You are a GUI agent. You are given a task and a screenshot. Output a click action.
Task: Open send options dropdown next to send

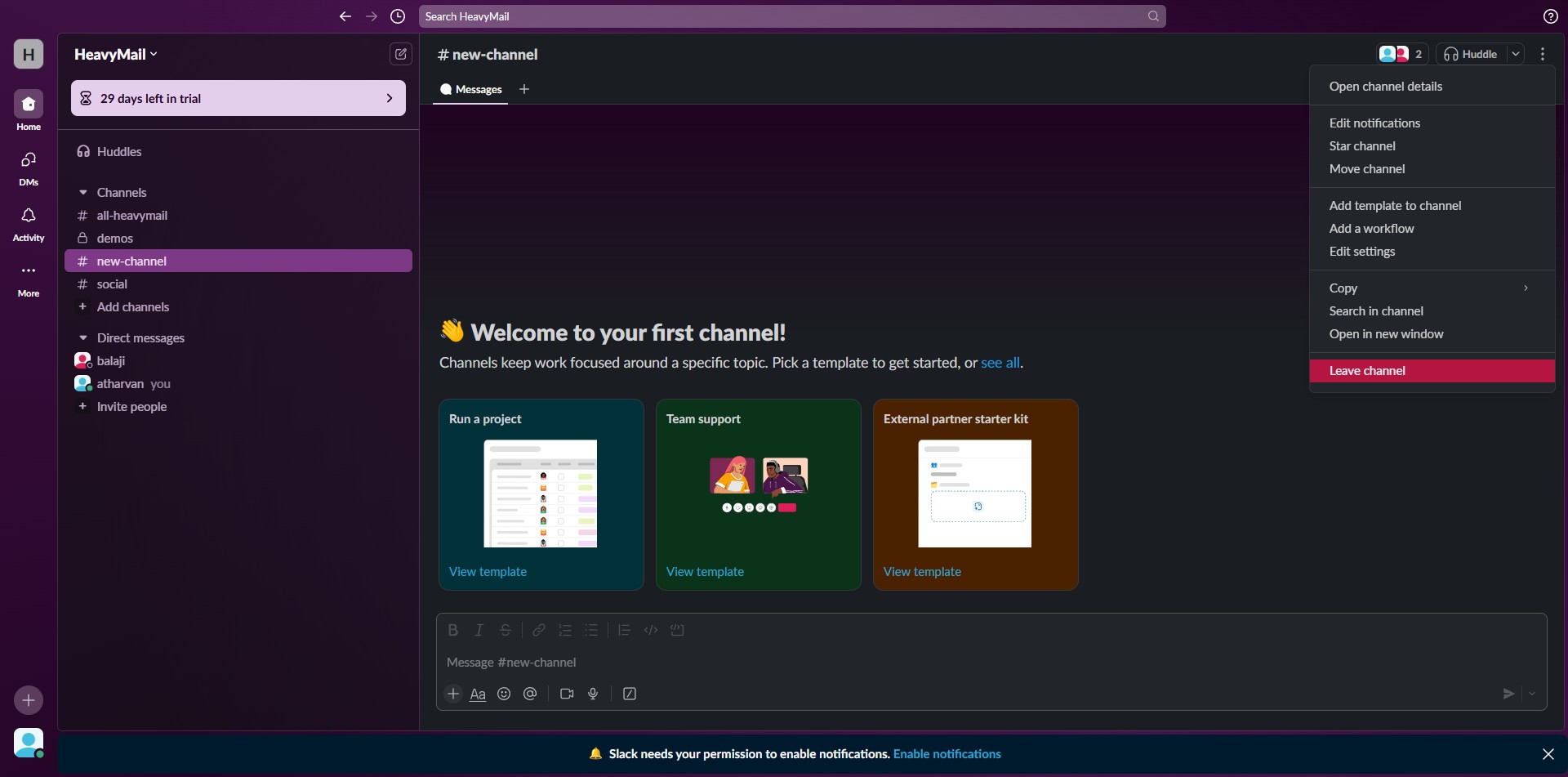1532,694
